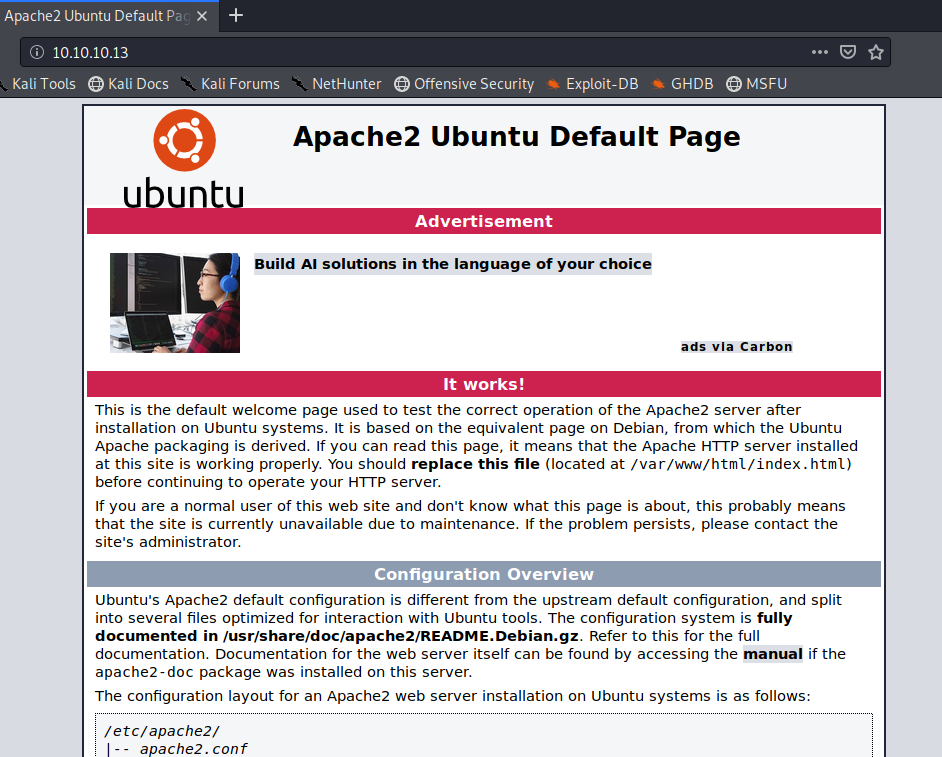Open the 'manual' documentation link
942x757 pixels.
point(773,654)
